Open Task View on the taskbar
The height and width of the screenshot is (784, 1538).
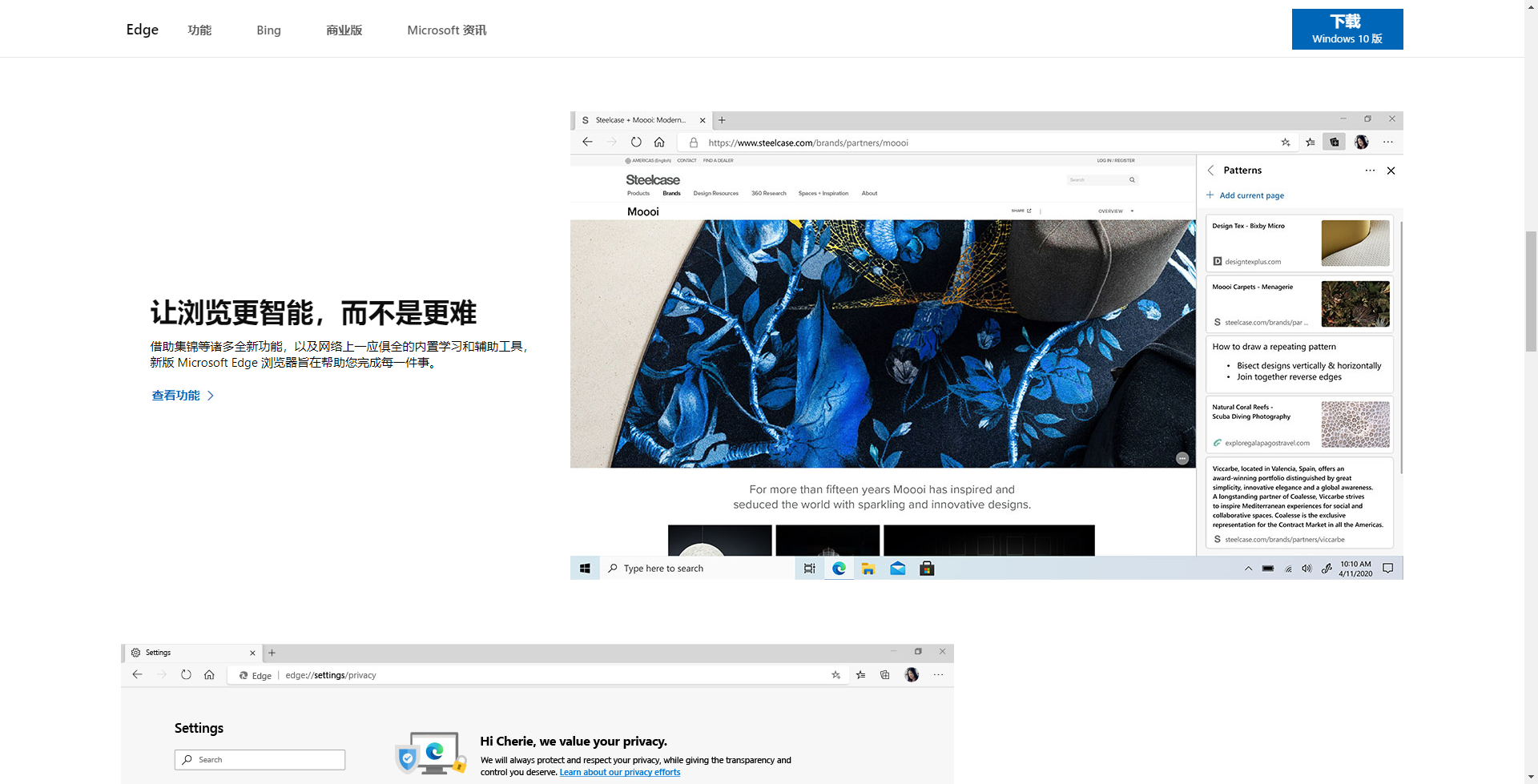pyautogui.click(x=810, y=569)
